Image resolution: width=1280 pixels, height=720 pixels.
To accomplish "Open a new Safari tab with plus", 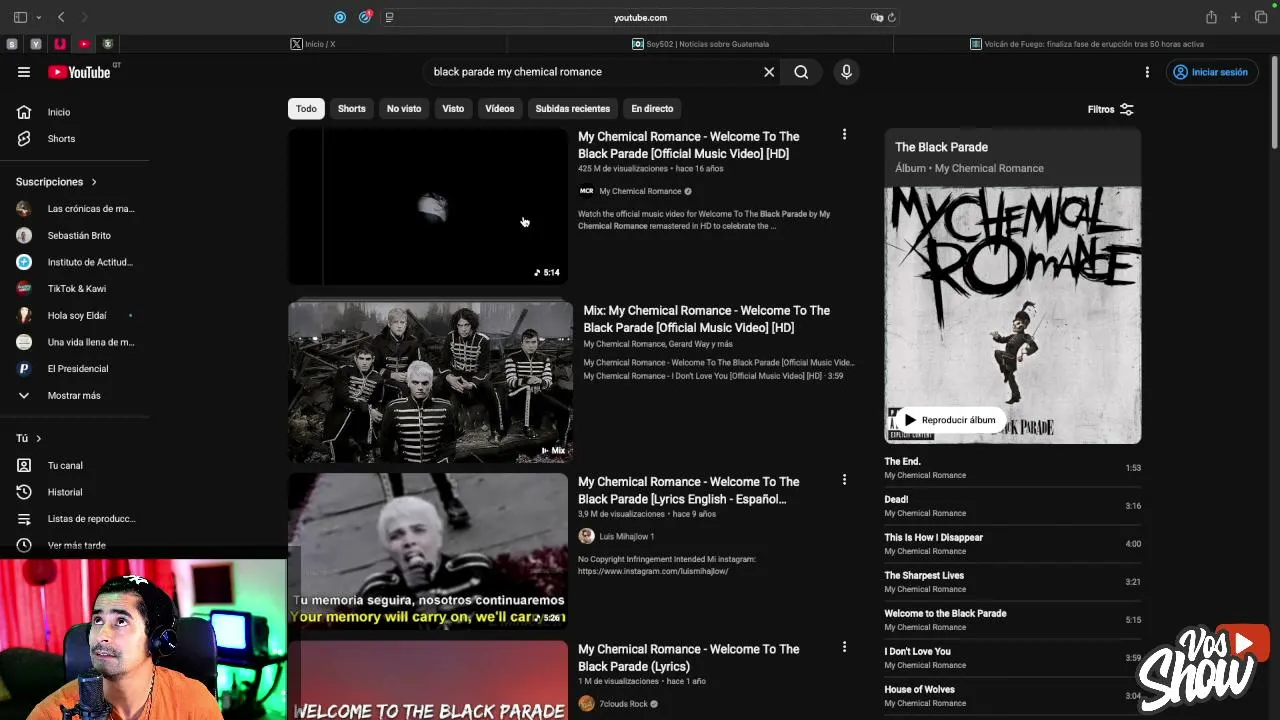I will [1236, 17].
